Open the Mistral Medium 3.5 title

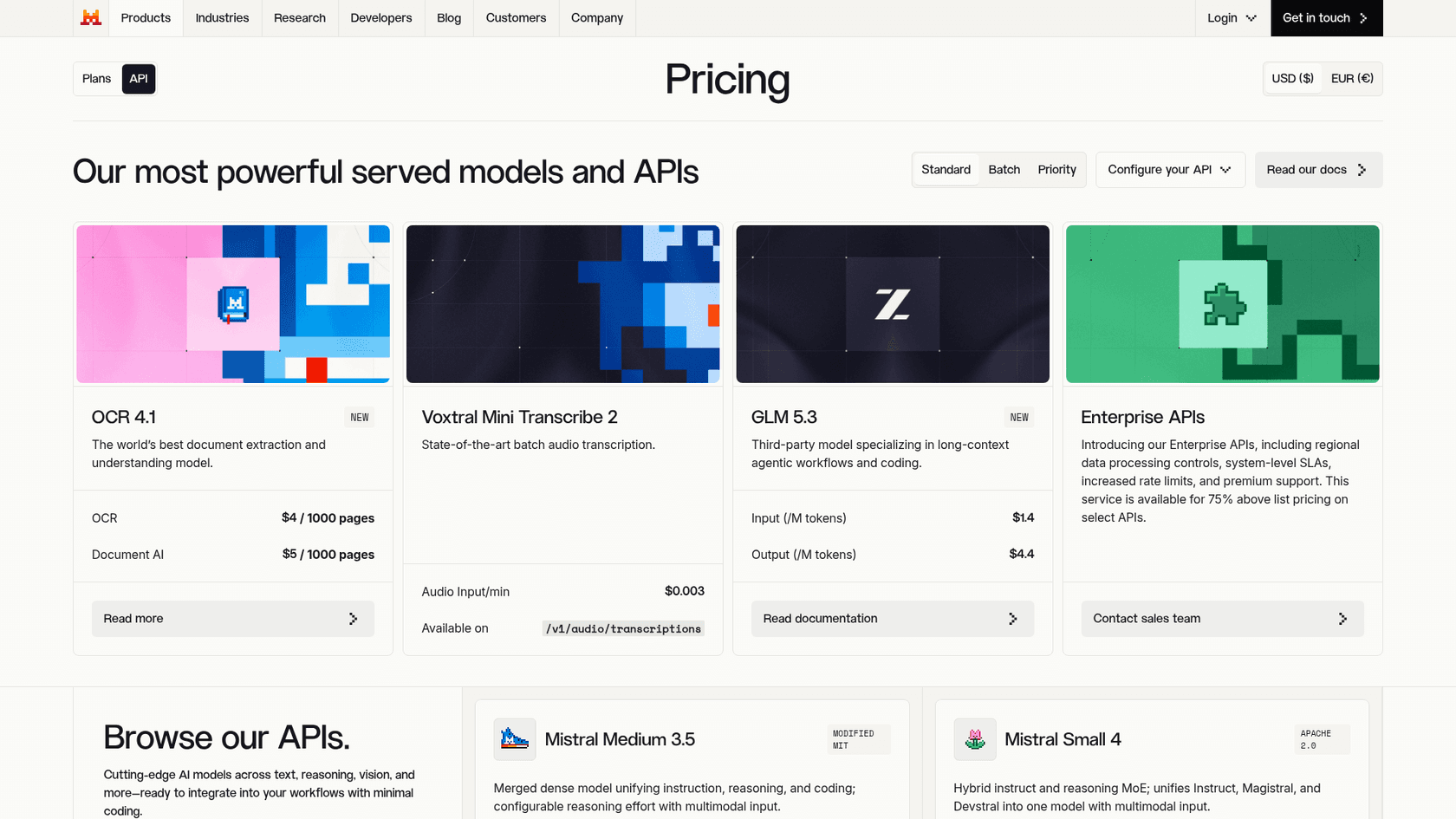[620, 739]
